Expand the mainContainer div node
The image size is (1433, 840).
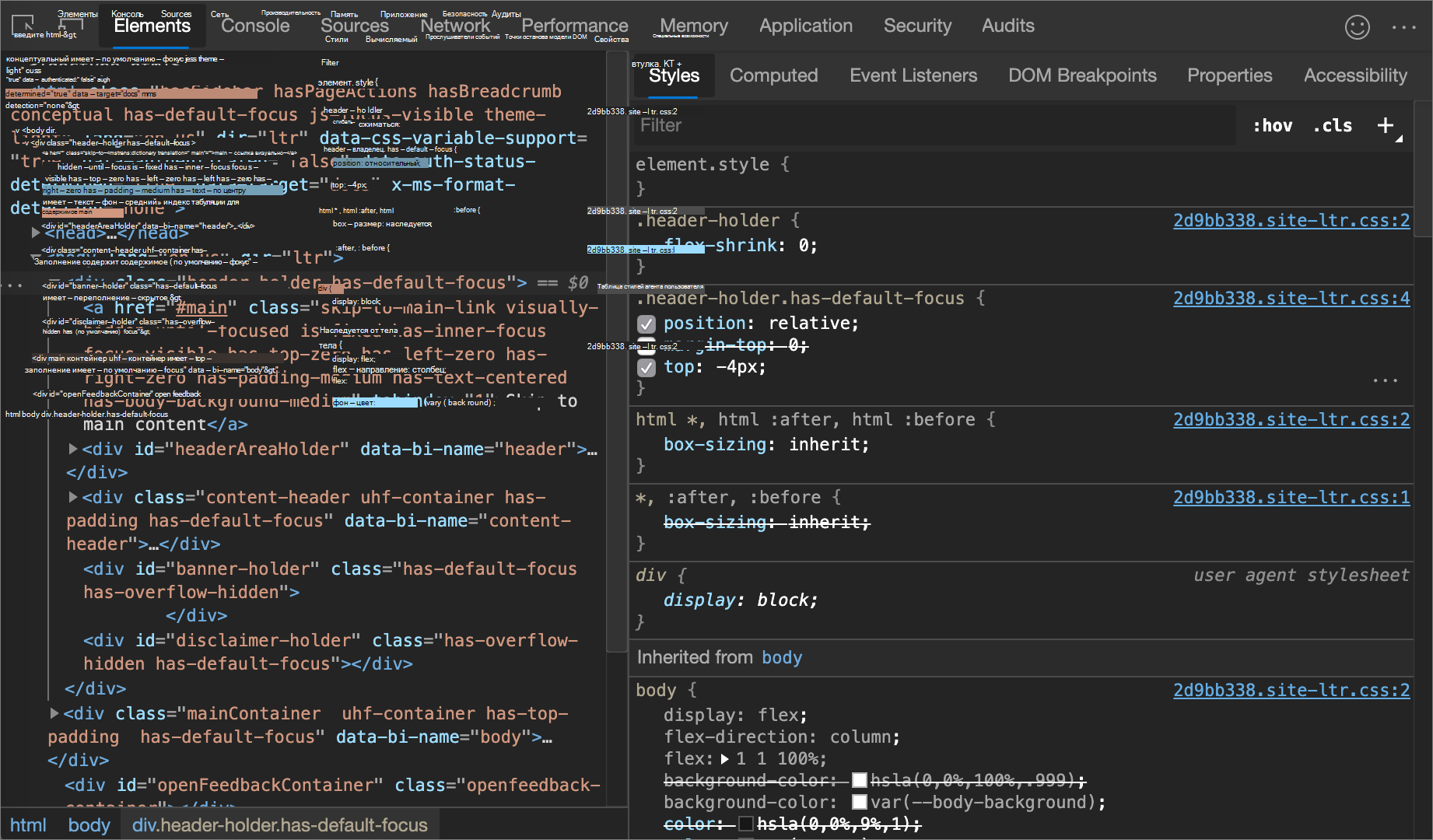pyautogui.click(x=54, y=713)
